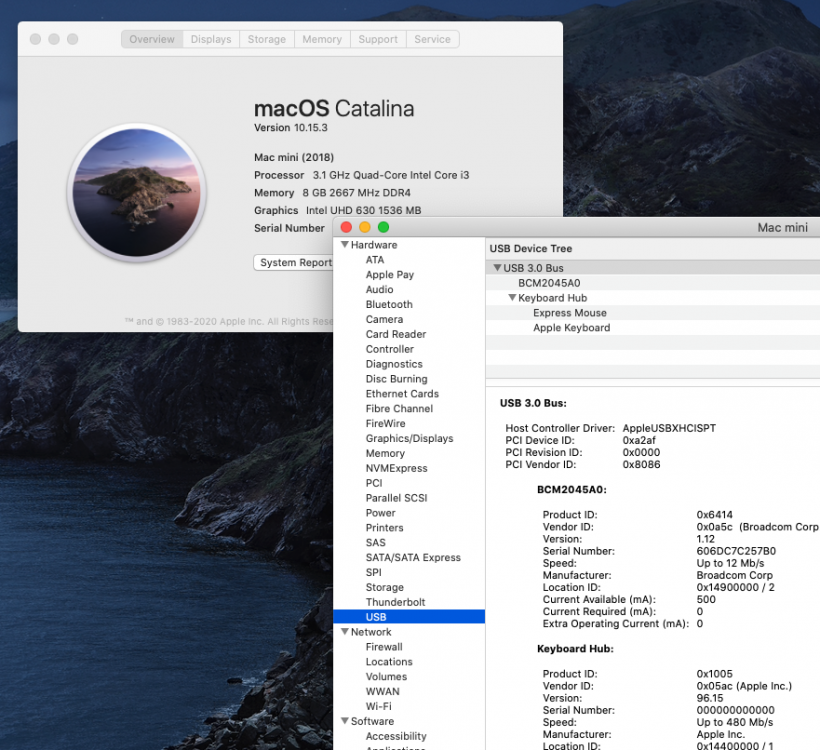Open ATA in the Hardware list
The image size is (820, 750).
coord(375,260)
